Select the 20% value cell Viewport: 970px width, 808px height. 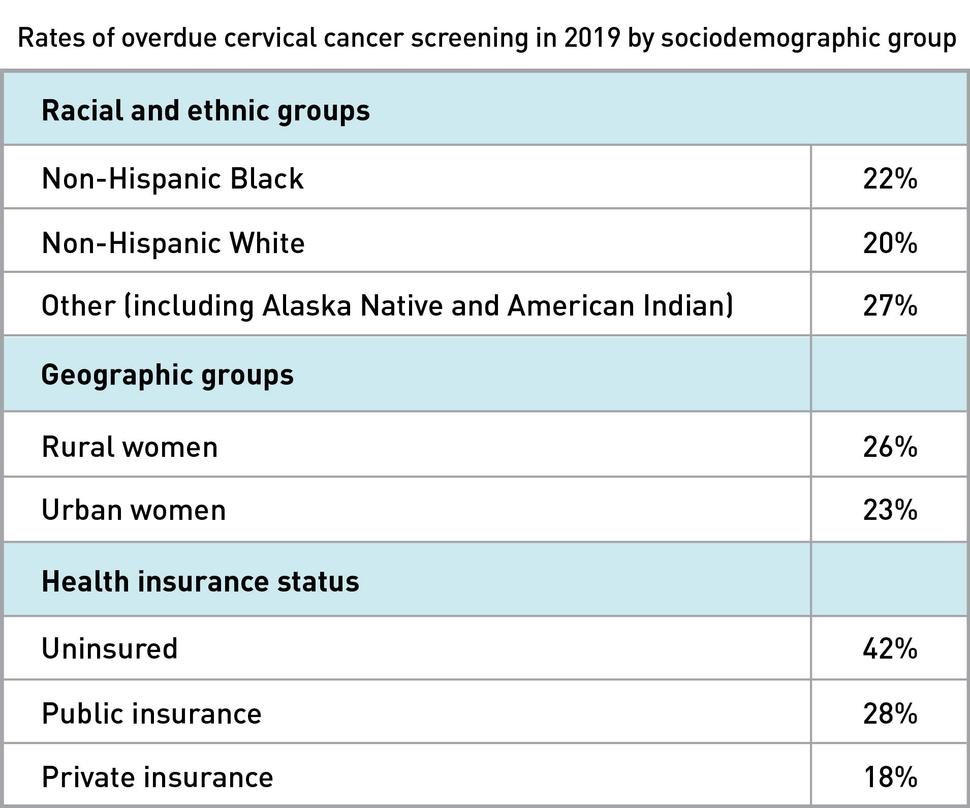889,243
